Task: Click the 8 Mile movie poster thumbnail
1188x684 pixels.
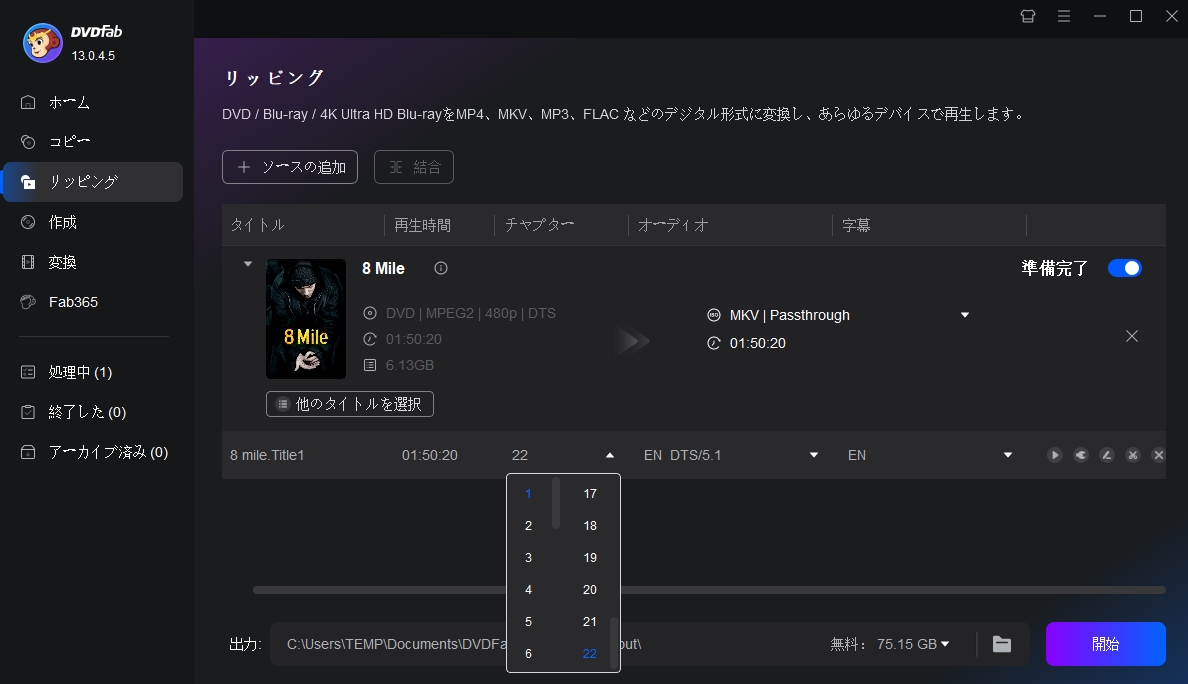Action: [x=305, y=319]
